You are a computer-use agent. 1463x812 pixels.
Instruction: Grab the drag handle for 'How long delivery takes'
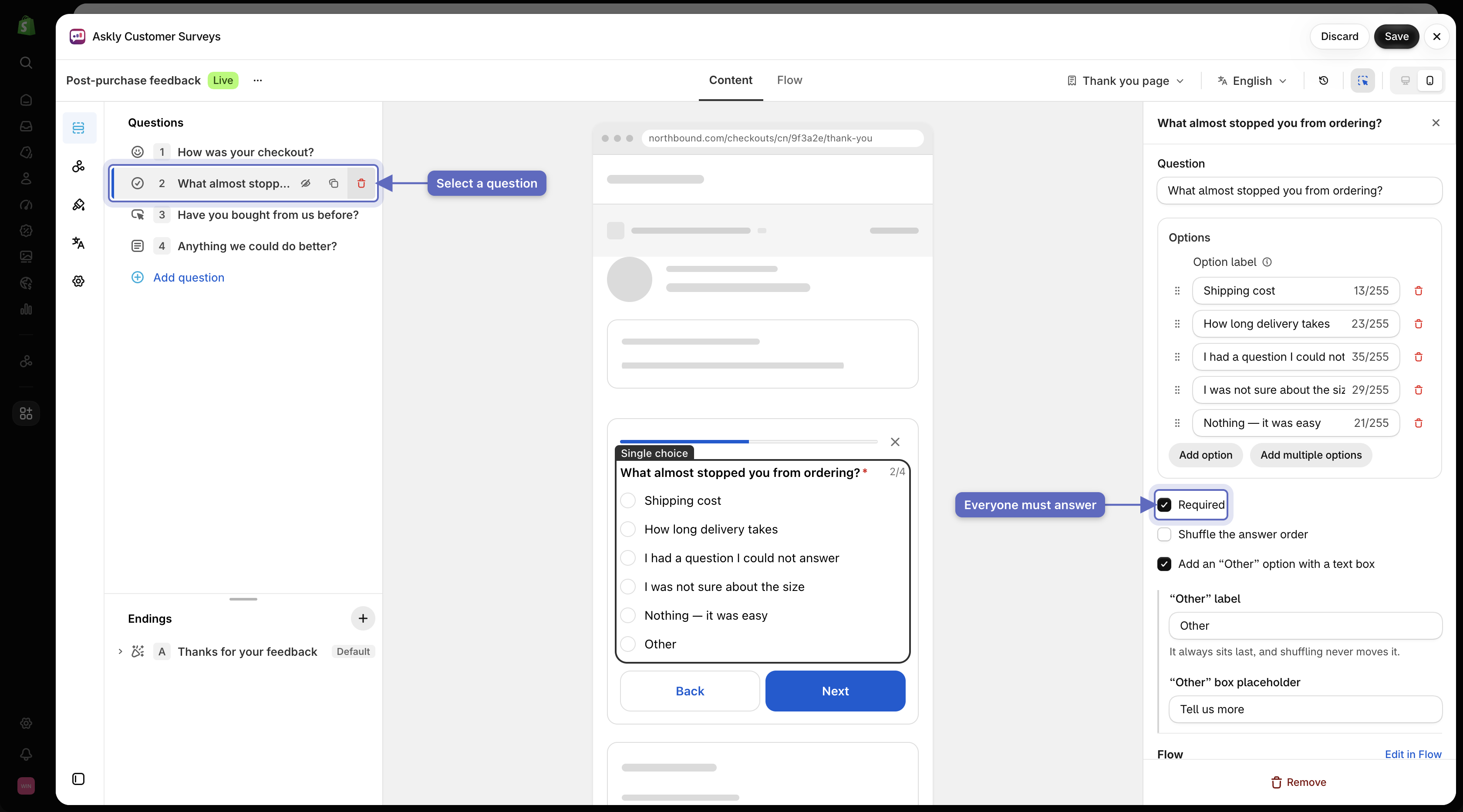coord(1177,323)
